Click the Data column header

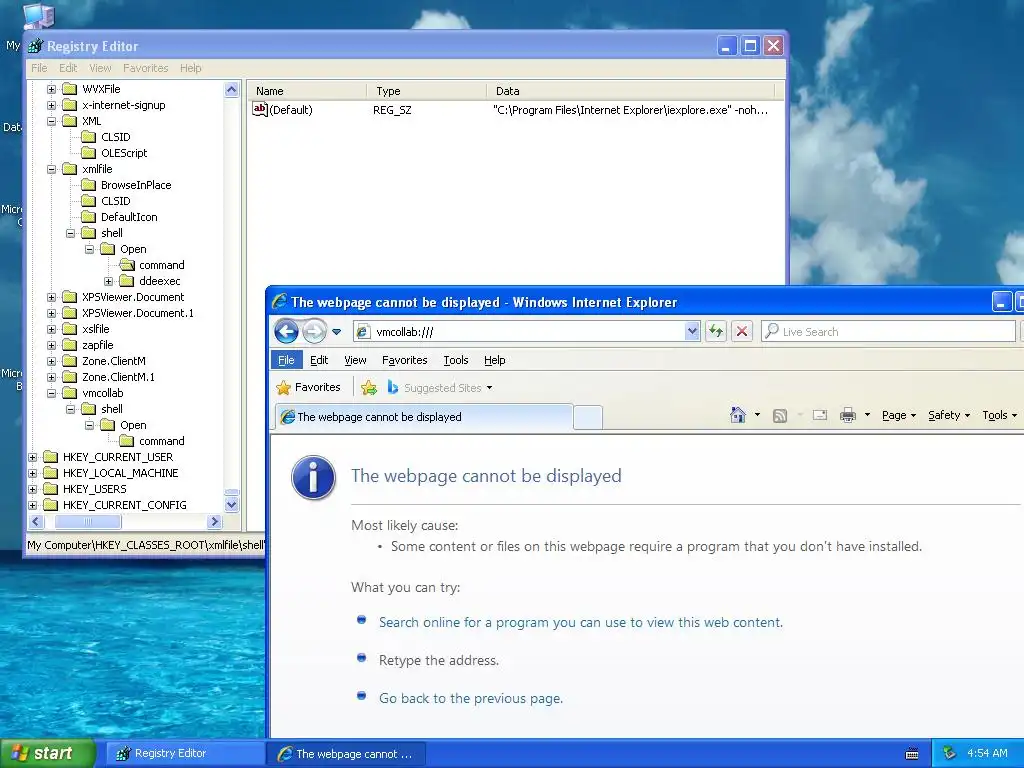631,91
